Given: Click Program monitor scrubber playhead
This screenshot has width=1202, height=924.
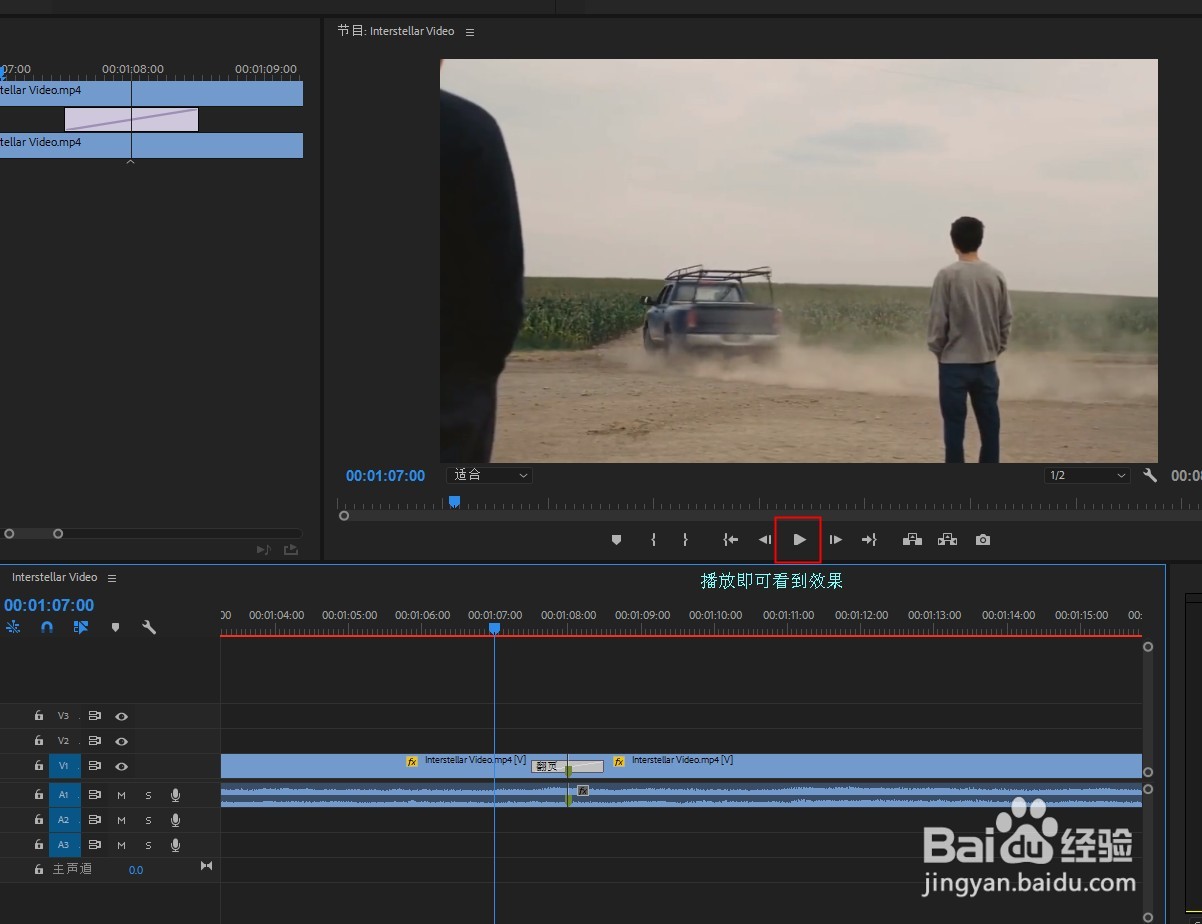Looking at the screenshot, I should tap(454, 501).
